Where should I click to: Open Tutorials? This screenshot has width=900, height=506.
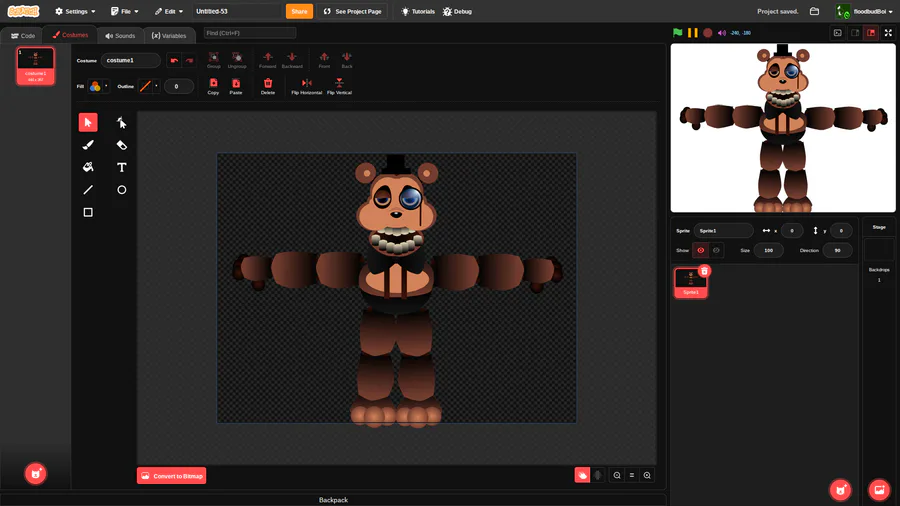point(418,11)
